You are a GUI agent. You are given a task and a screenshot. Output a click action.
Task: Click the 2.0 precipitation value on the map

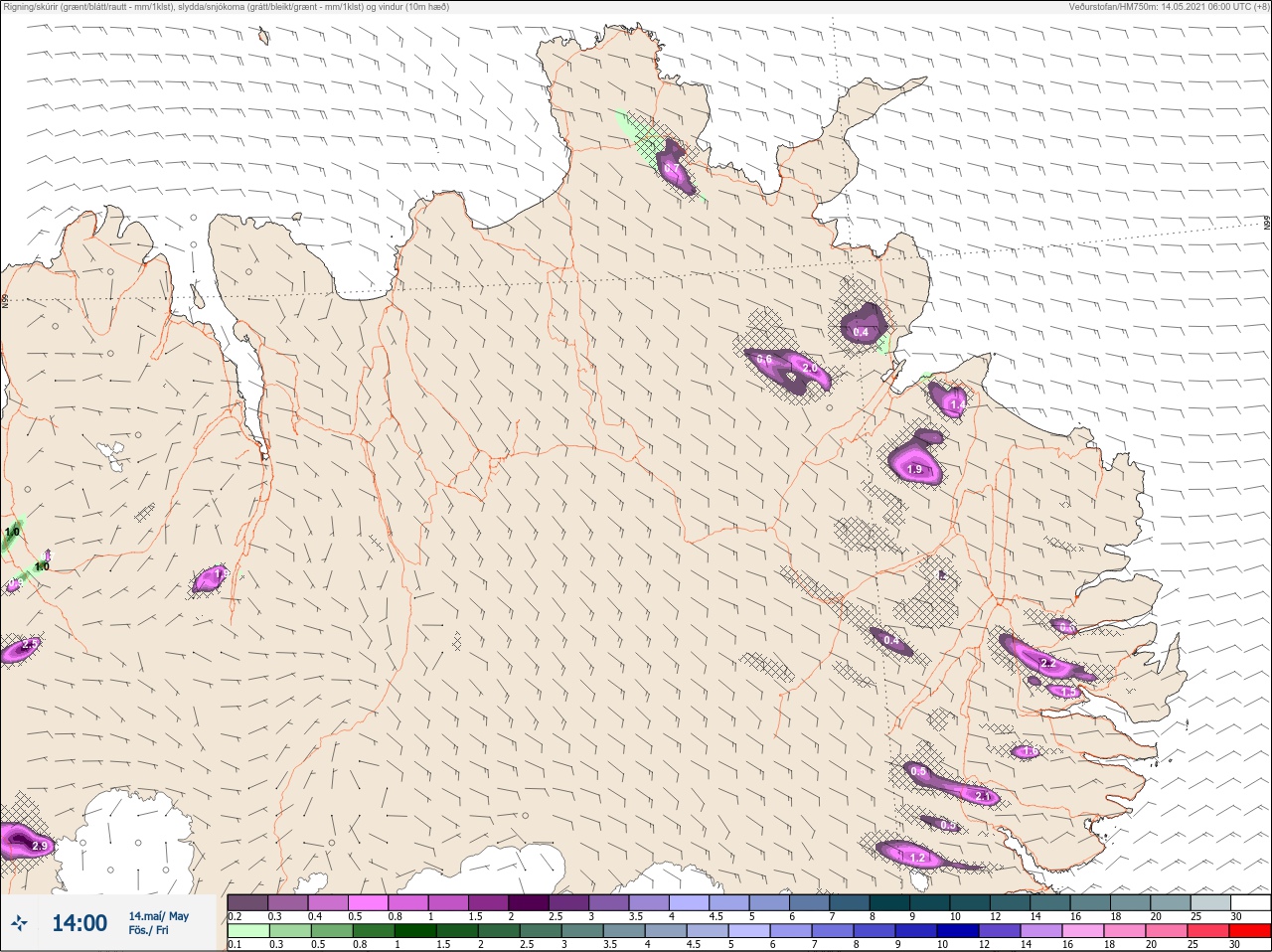click(810, 369)
